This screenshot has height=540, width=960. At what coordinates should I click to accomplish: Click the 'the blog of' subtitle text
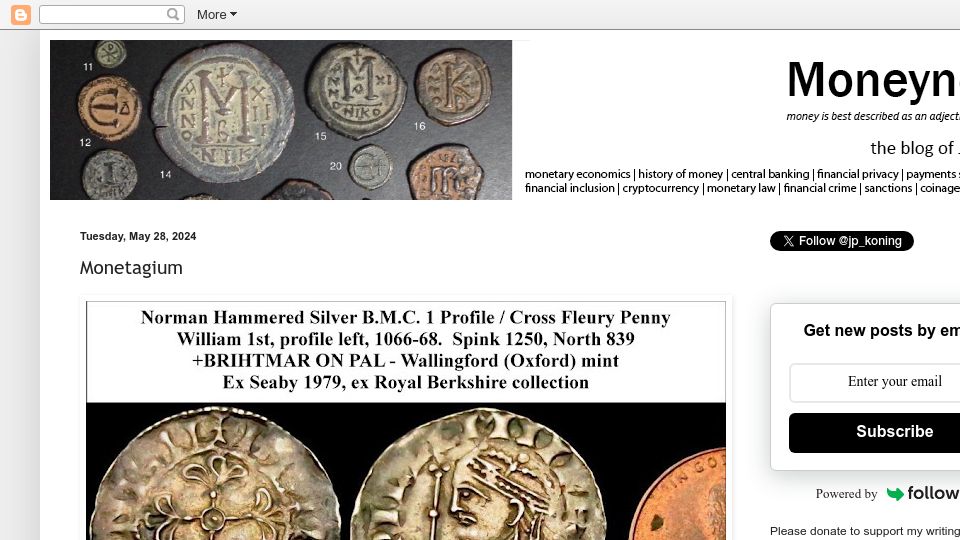[915, 148]
